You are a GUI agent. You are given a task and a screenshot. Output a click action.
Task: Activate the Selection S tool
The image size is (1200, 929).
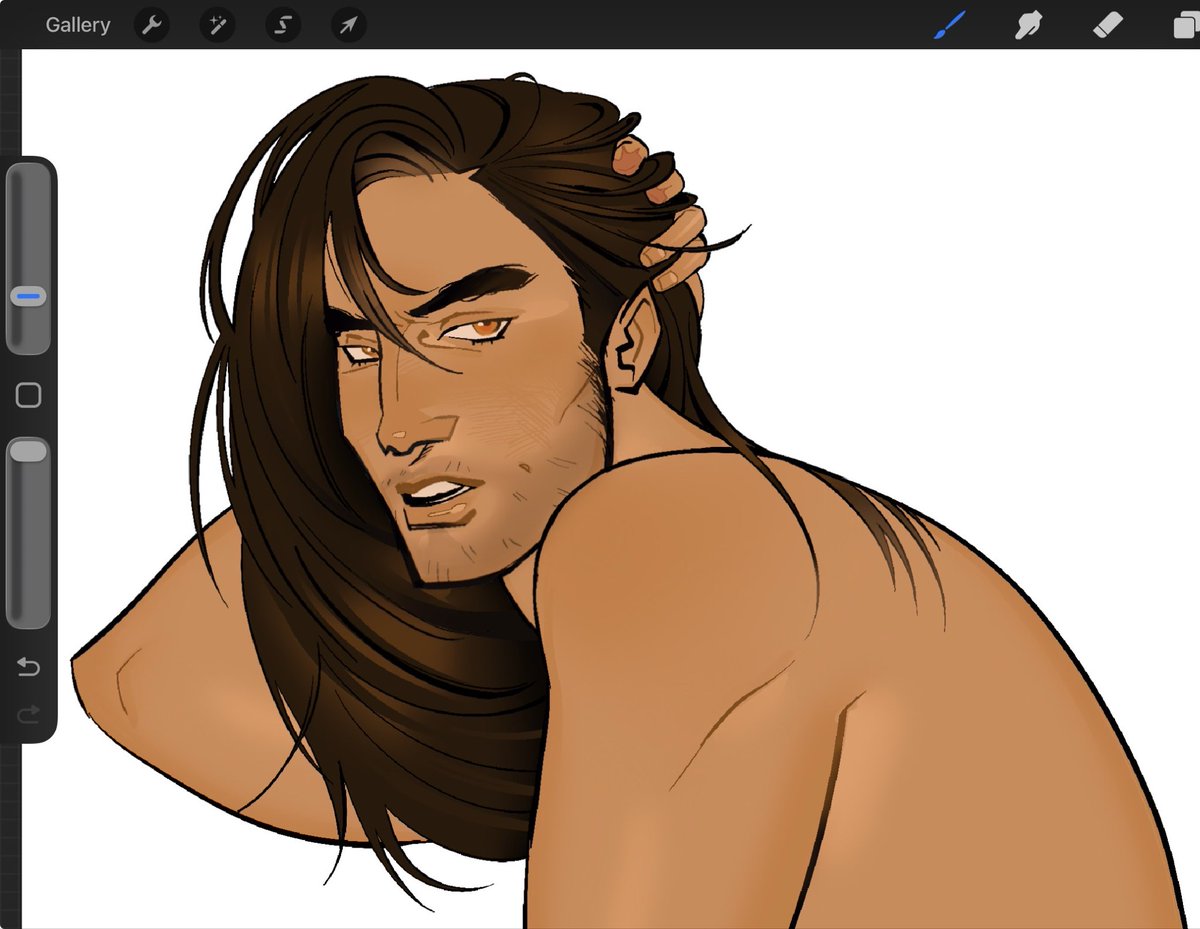click(x=283, y=25)
